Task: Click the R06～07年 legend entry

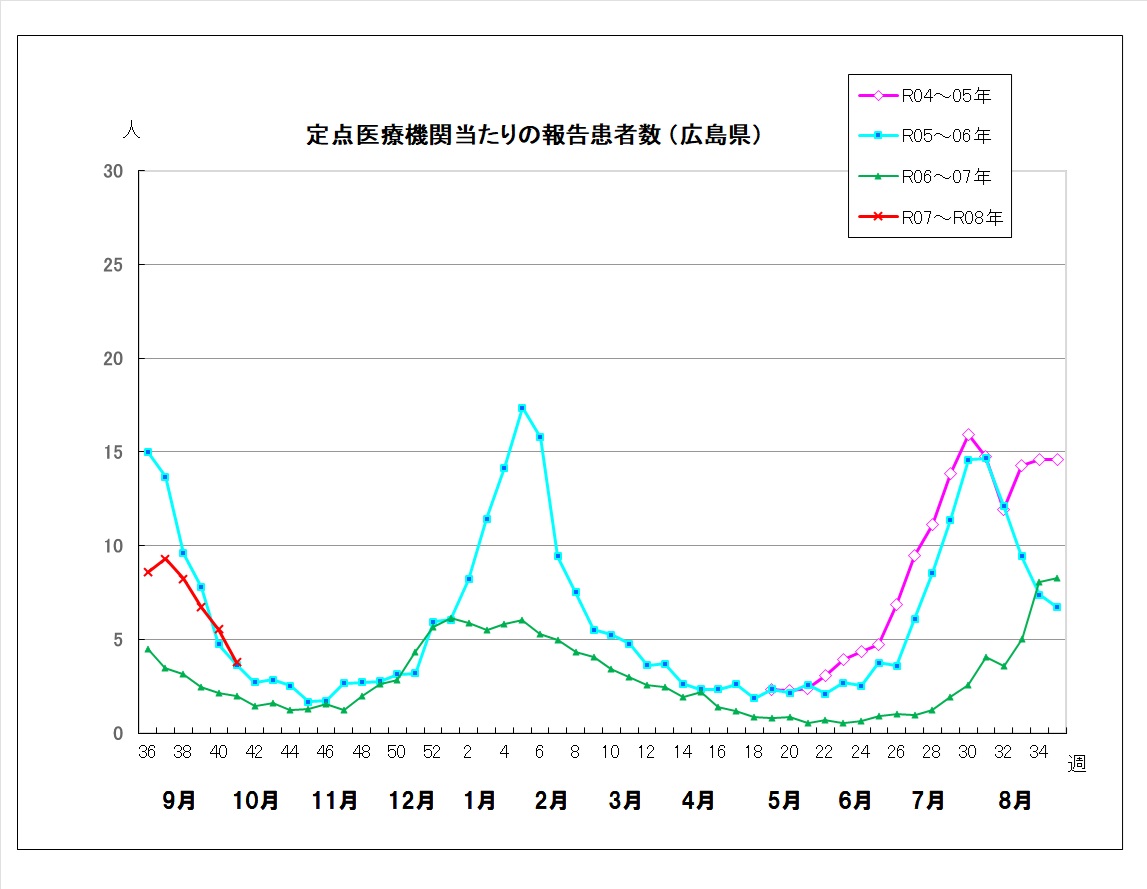Action: pos(945,177)
